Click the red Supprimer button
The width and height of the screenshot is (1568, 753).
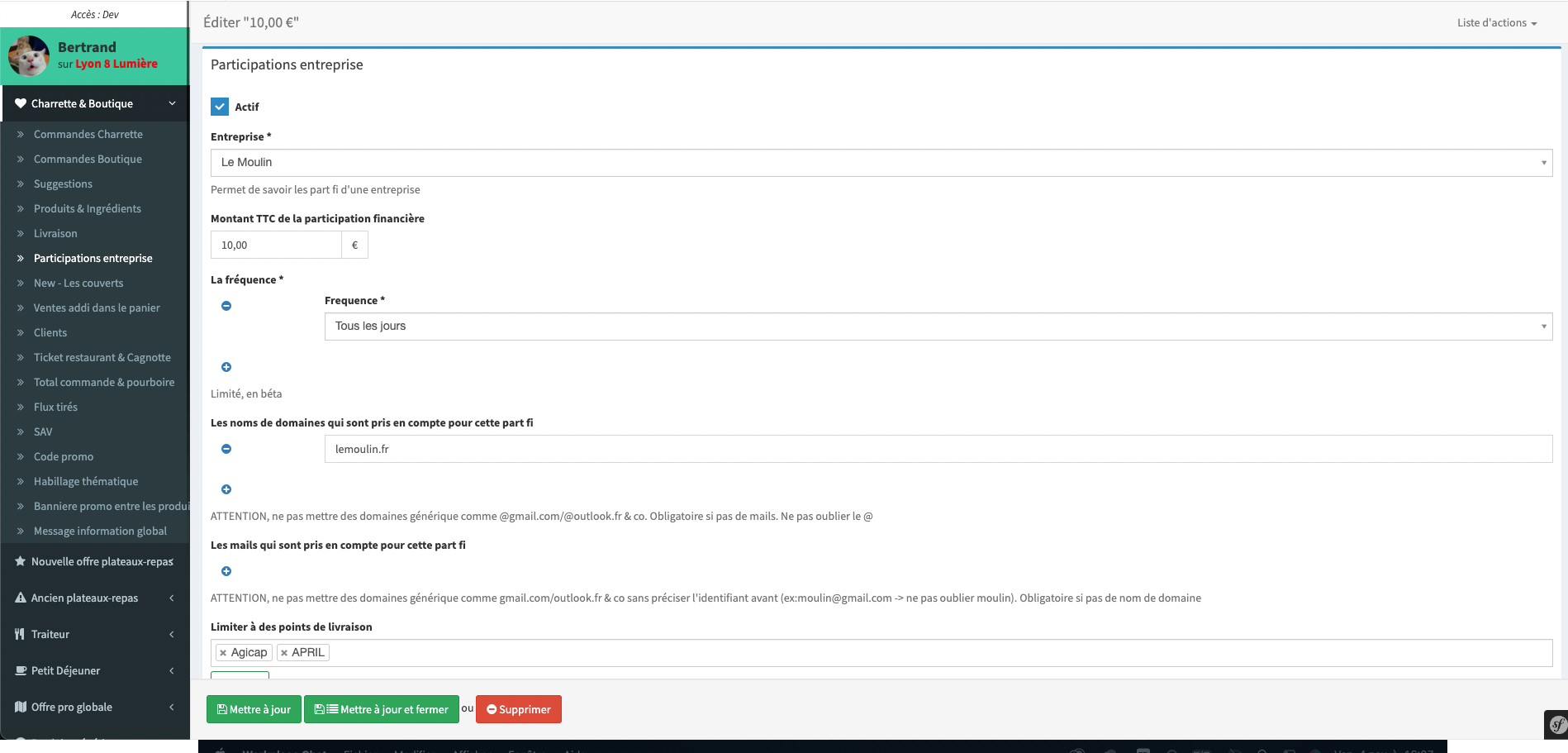pyautogui.click(x=519, y=709)
